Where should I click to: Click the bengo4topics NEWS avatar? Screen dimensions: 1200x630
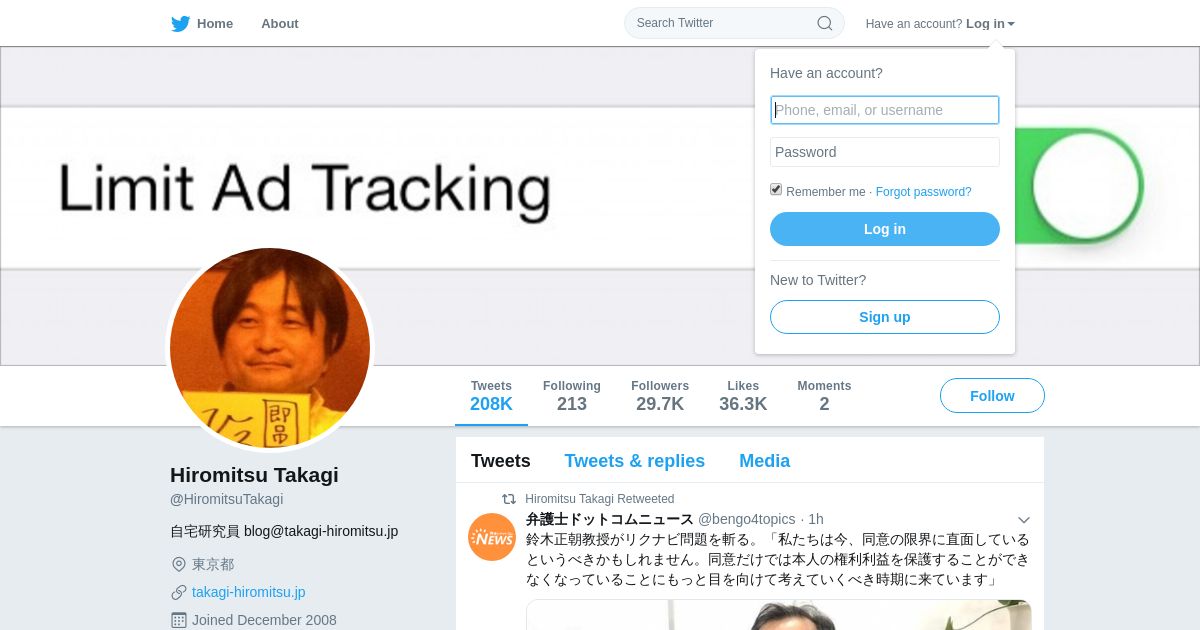point(492,537)
